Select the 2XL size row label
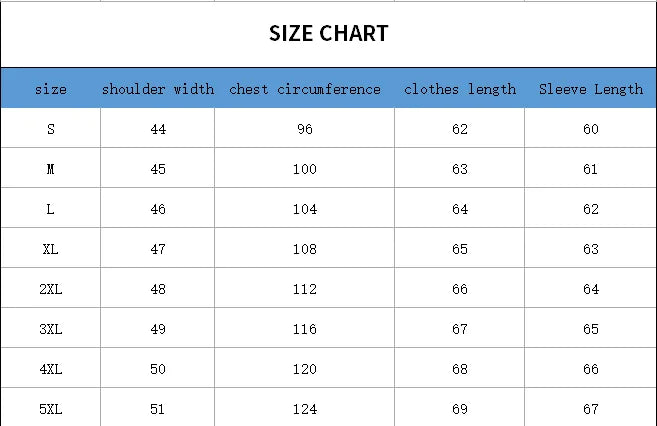The width and height of the screenshot is (657, 426). pos(51,289)
